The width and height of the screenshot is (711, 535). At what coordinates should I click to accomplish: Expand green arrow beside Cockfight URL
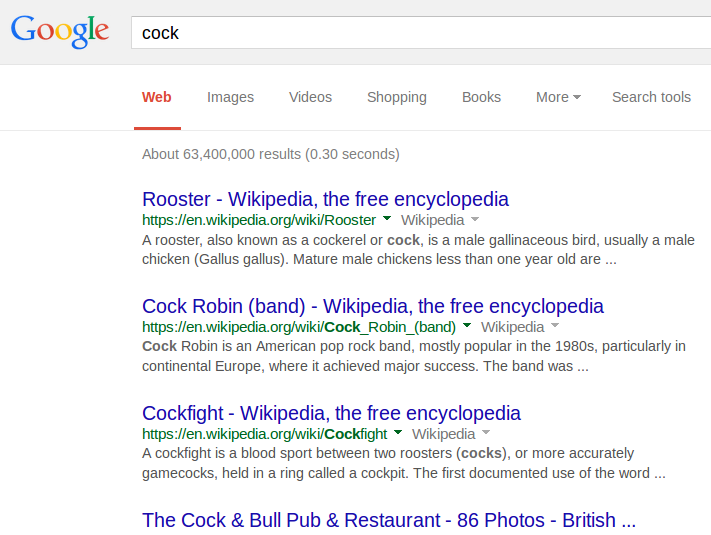click(398, 433)
